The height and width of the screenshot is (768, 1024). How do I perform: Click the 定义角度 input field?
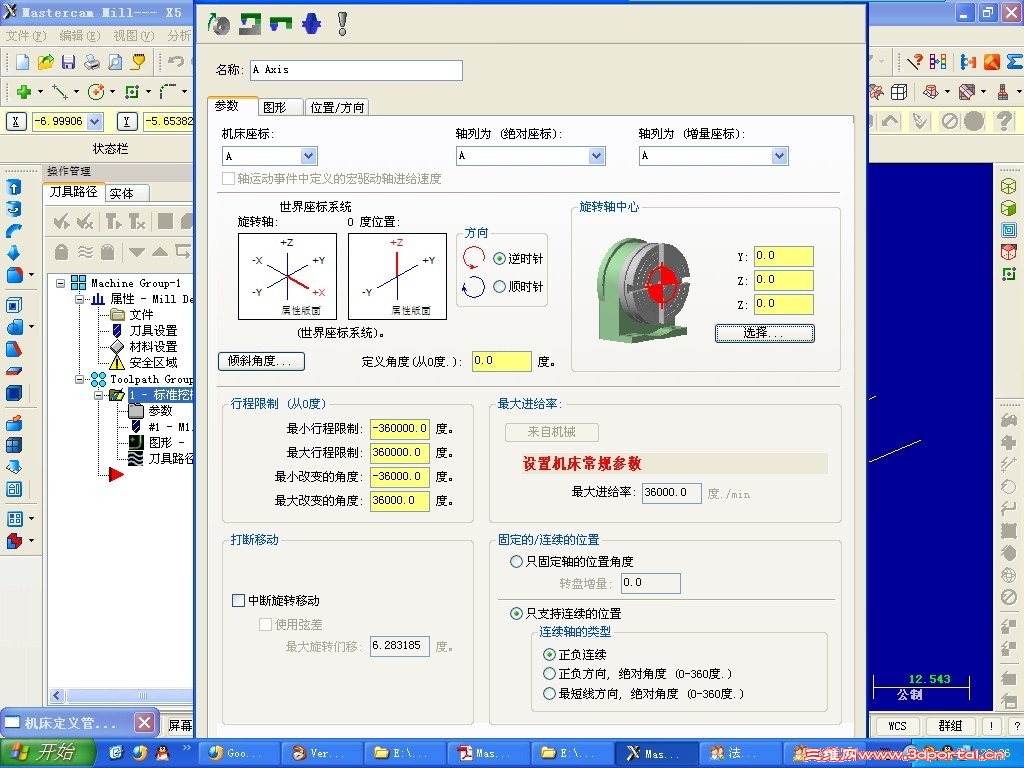[x=502, y=361]
